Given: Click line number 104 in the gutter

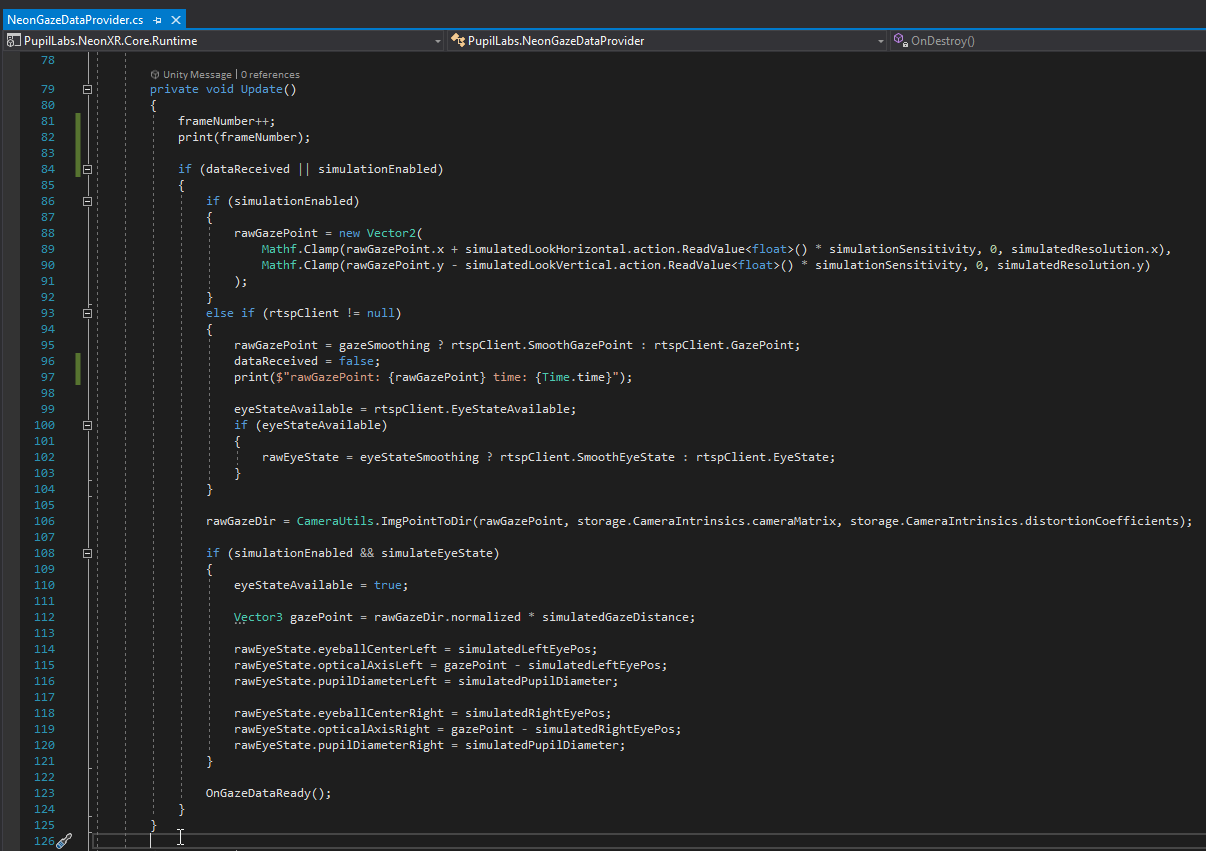Looking at the screenshot, I should coord(43,489).
